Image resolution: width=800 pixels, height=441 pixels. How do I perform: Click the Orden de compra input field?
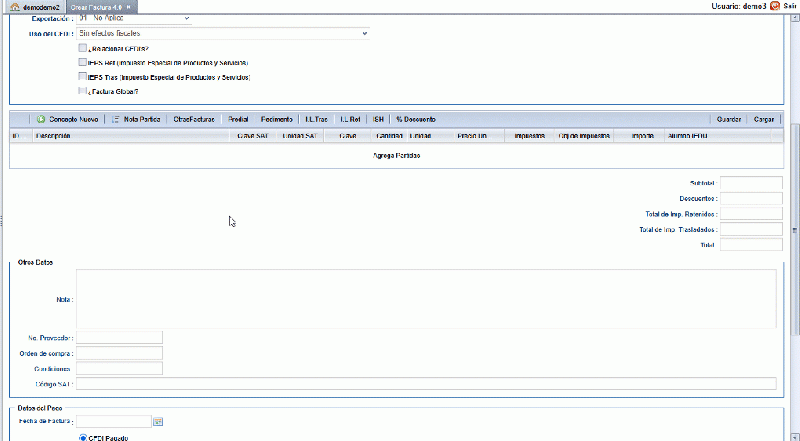119,353
